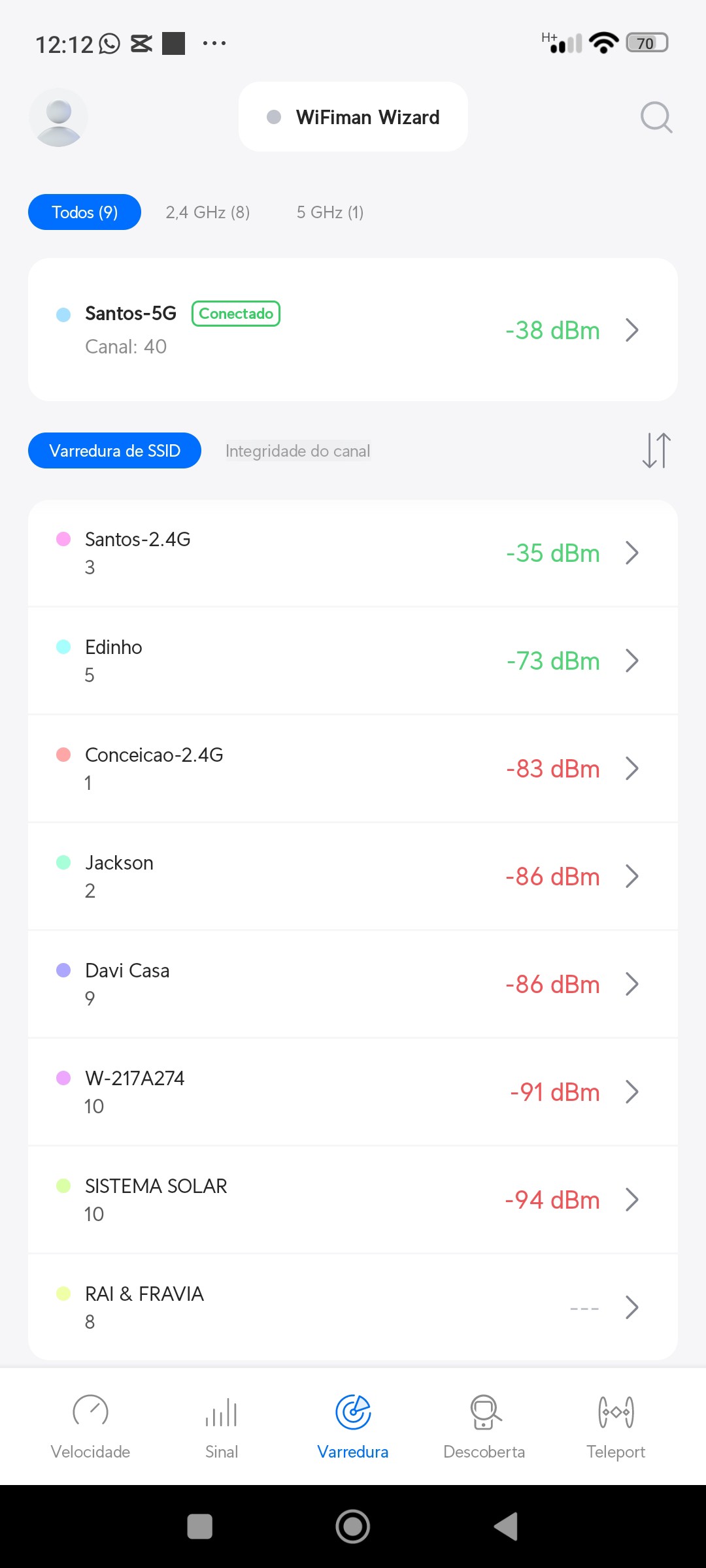
Task: Switch to Integridade do canal tab
Action: [x=297, y=451]
